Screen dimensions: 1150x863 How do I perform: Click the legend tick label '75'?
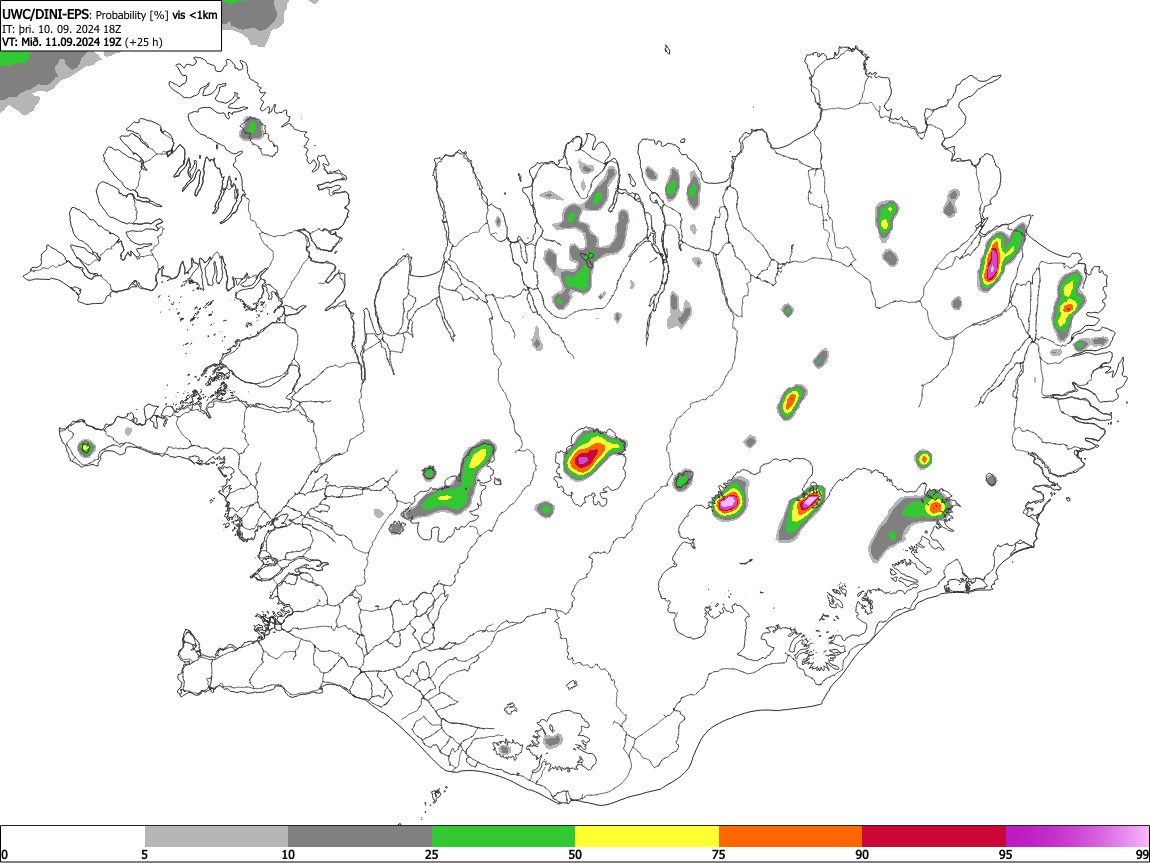[719, 854]
